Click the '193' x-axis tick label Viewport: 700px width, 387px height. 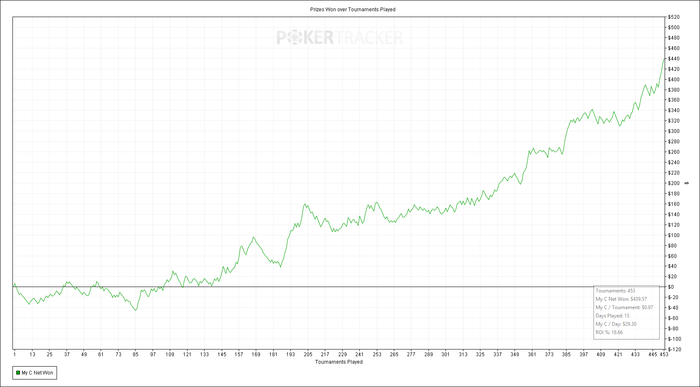click(x=290, y=354)
